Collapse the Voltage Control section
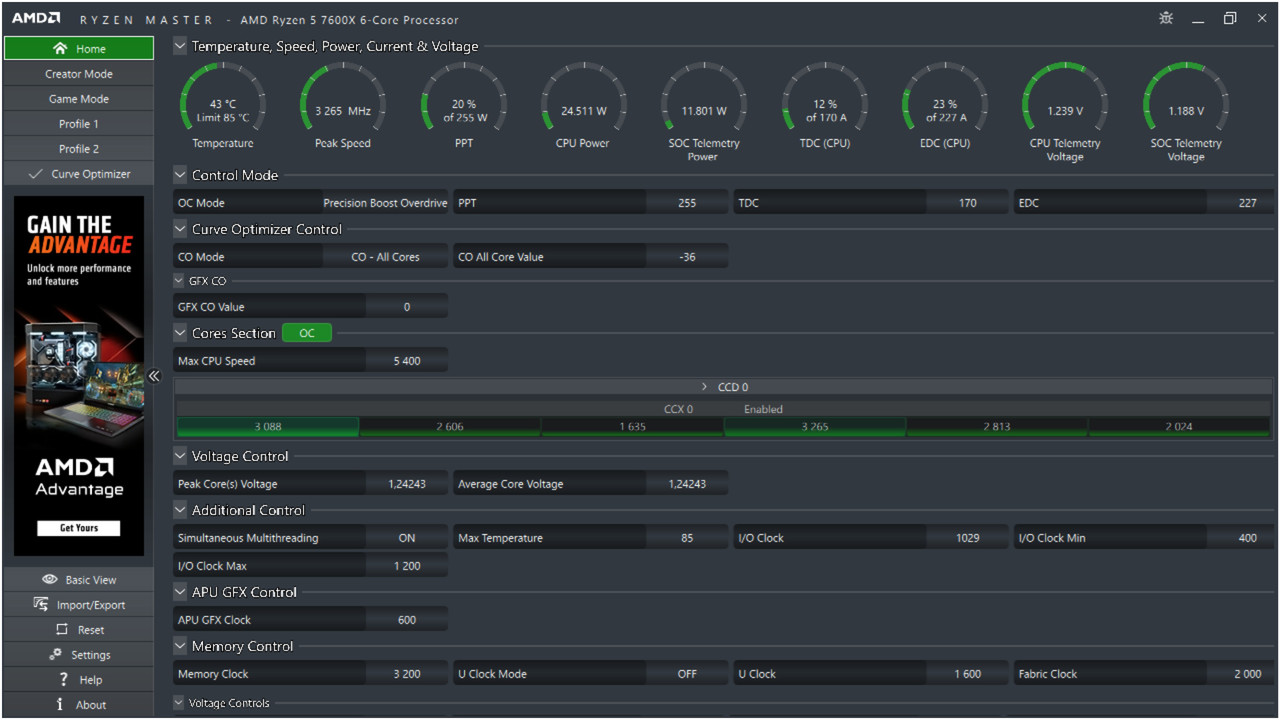1280x720 pixels. pos(180,456)
